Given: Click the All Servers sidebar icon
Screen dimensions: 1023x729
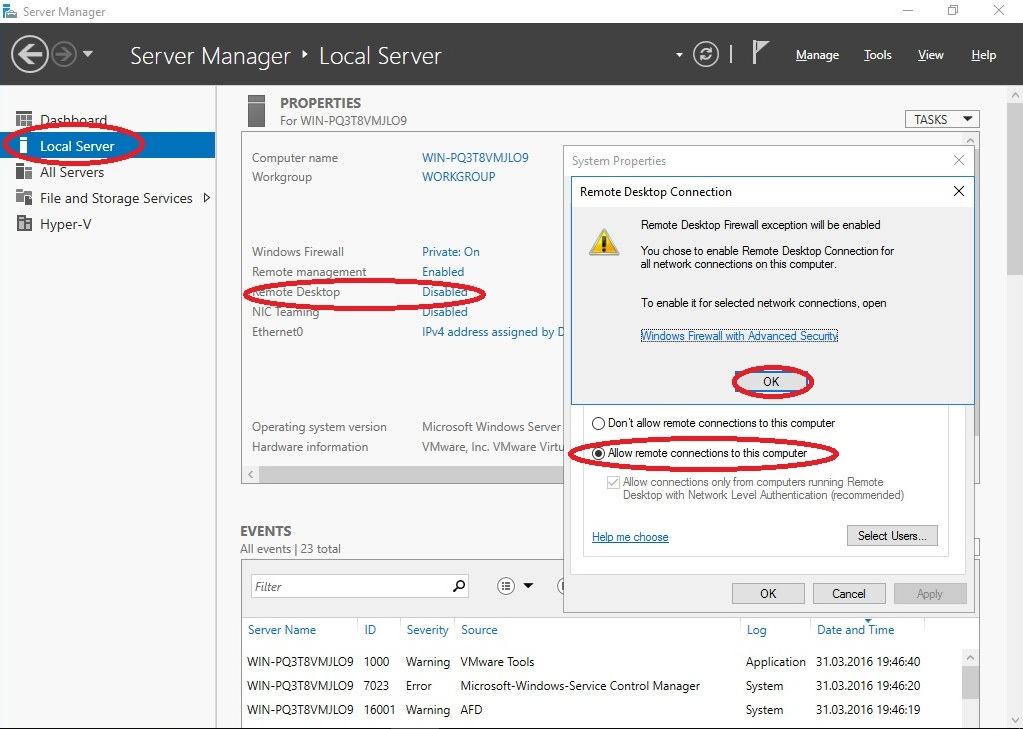Looking at the screenshot, I should (x=24, y=172).
